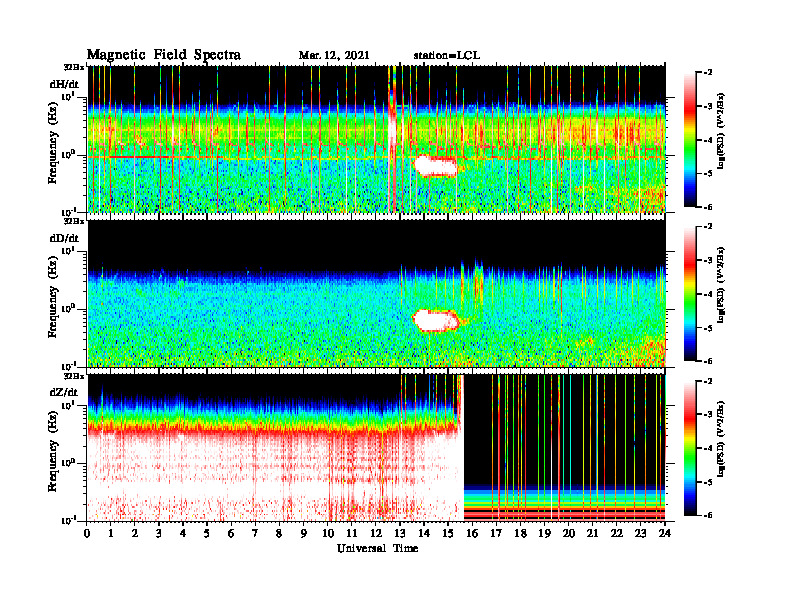Click the log(PSD) label of the top color bar

[720, 131]
